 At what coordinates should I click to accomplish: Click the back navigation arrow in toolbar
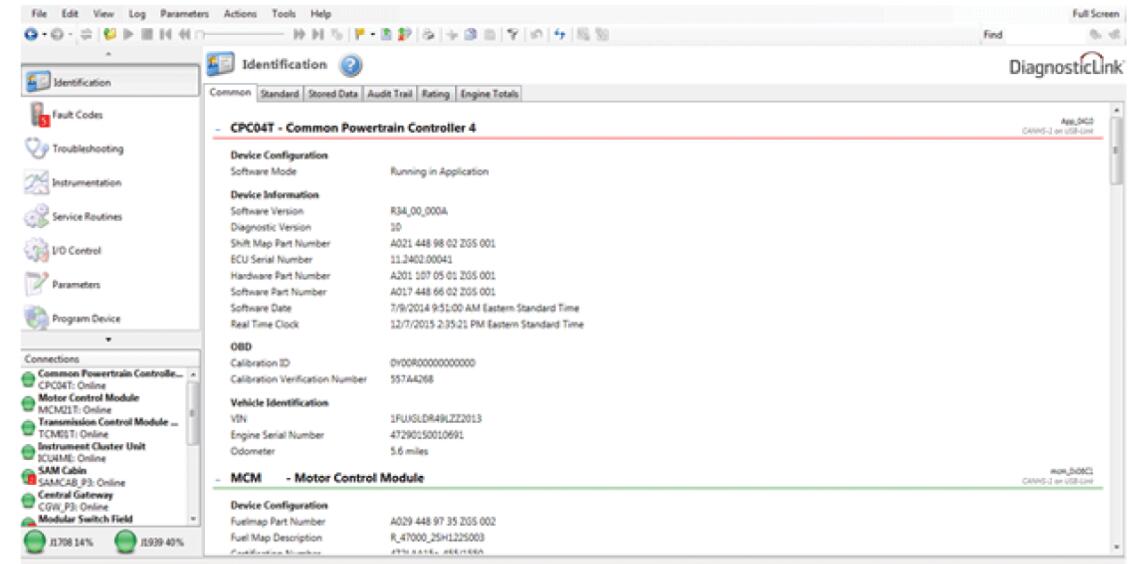click(x=30, y=34)
